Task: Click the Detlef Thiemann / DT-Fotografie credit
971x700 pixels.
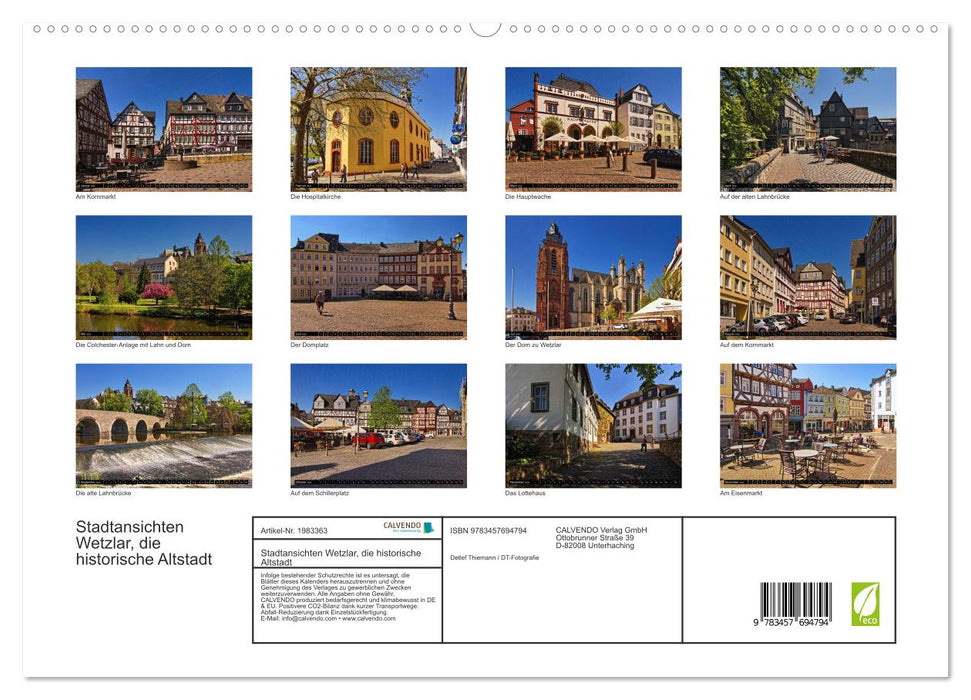Action: [x=494, y=557]
